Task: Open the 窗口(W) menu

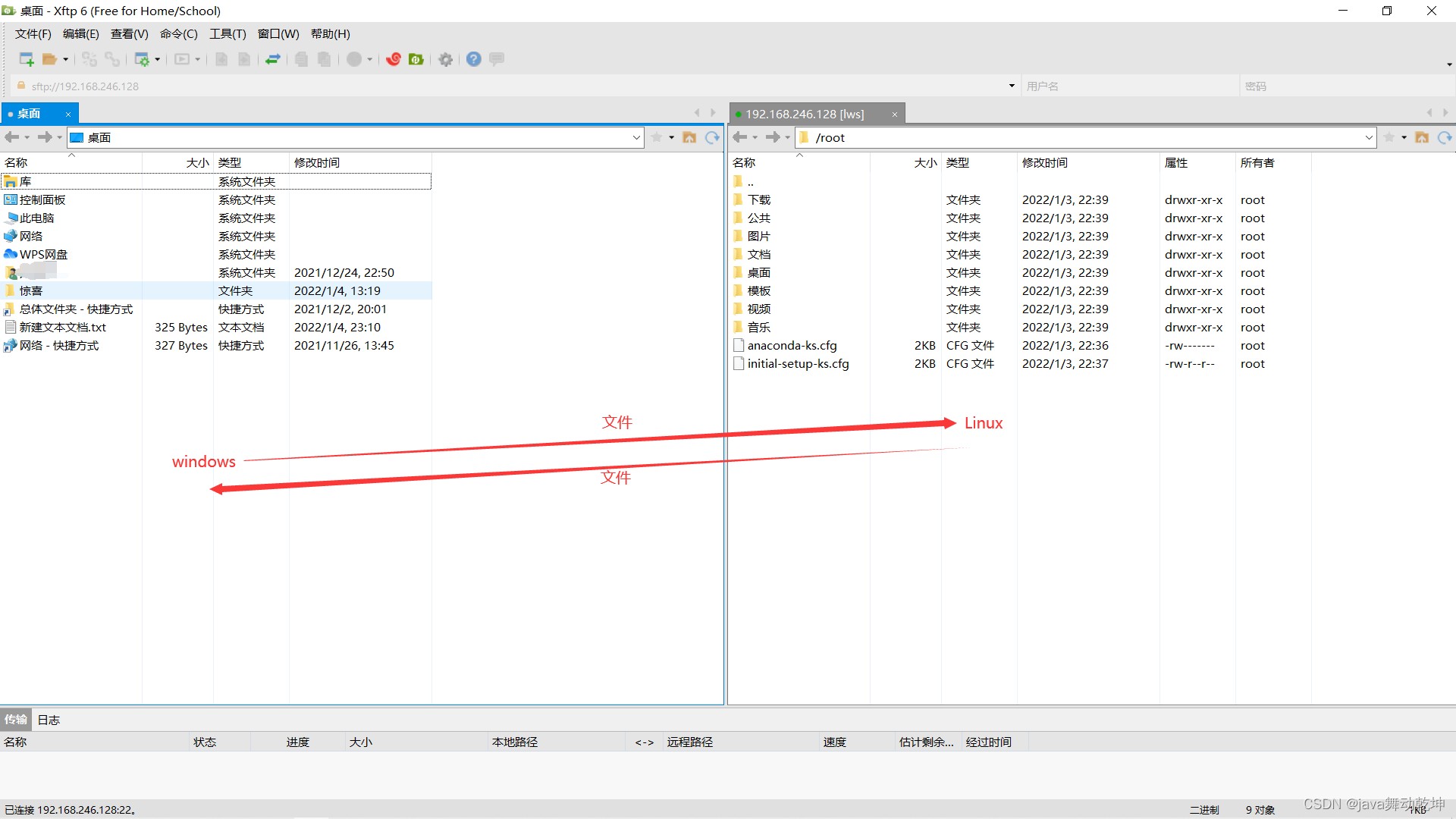Action: (278, 34)
